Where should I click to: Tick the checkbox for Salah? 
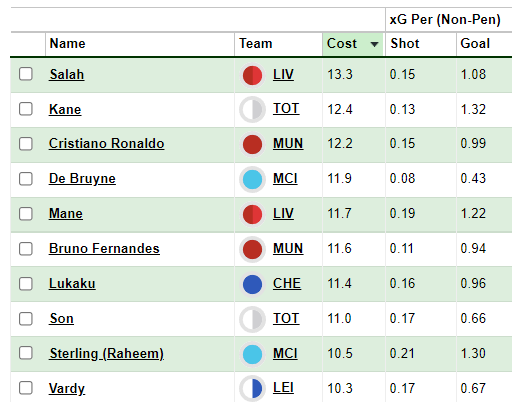click(26, 74)
